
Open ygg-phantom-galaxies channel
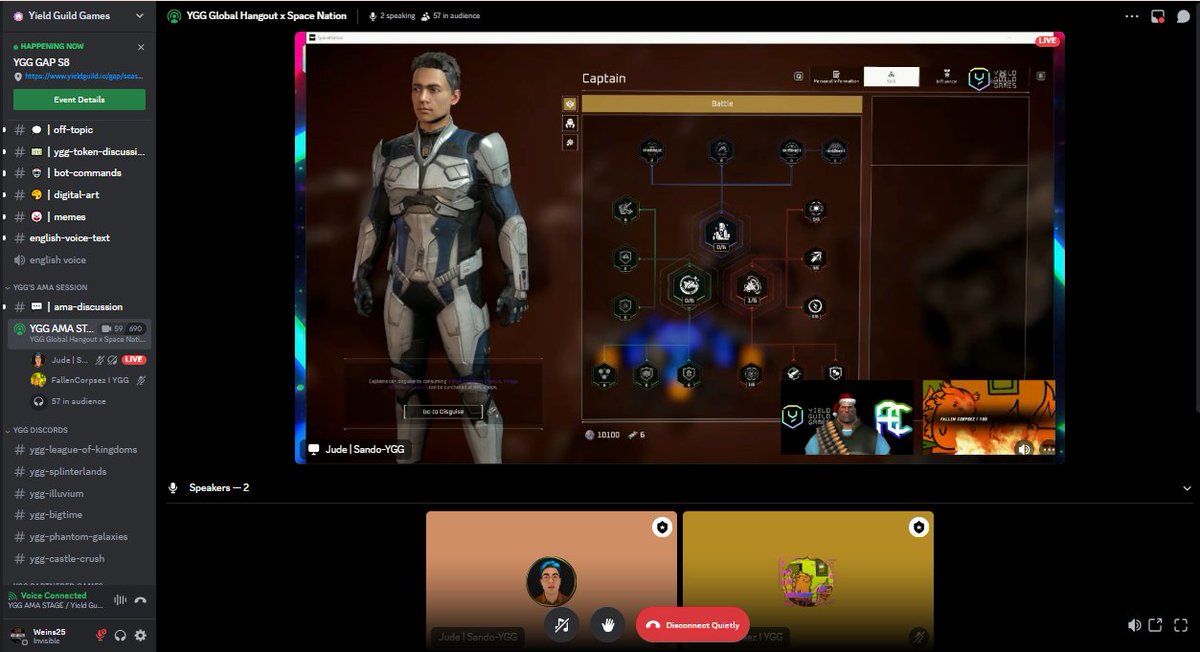pyautogui.click(x=78, y=537)
